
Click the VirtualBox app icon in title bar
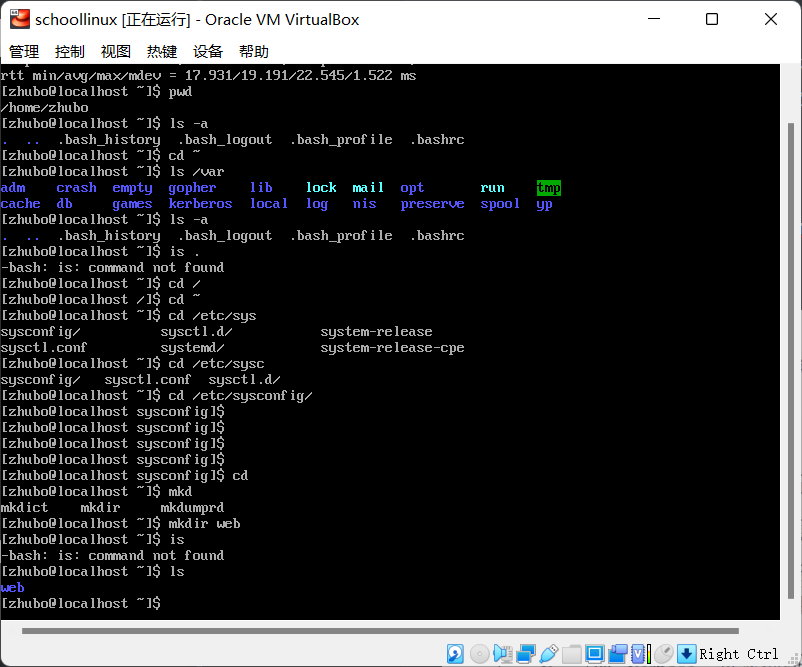pos(19,19)
